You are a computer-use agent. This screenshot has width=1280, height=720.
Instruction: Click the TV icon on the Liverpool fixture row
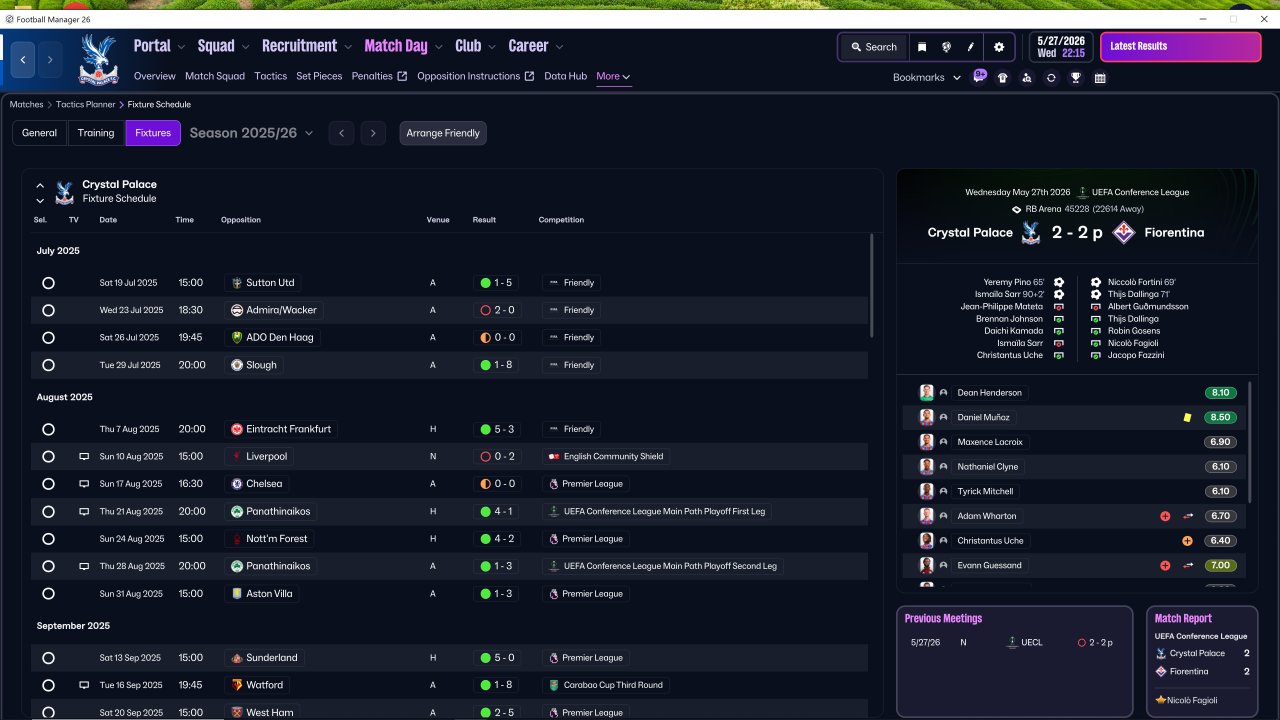[85, 456]
